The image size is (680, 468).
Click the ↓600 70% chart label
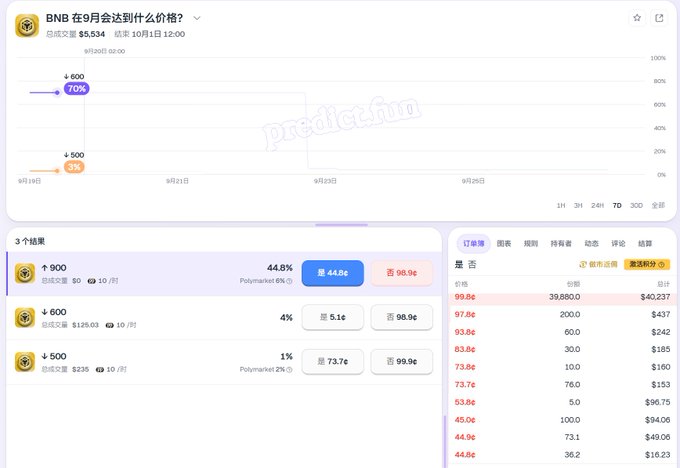(76, 88)
